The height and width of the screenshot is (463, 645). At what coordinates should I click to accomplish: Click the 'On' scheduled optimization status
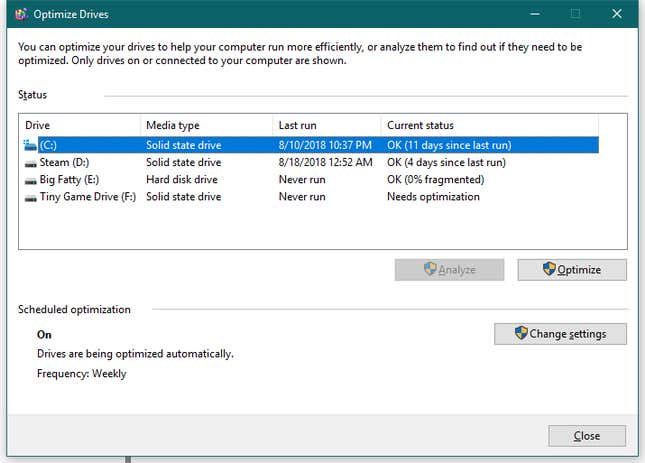point(44,335)
